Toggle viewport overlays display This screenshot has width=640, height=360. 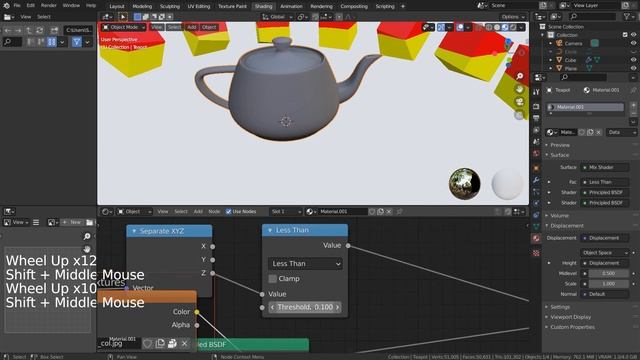point(460,27)
